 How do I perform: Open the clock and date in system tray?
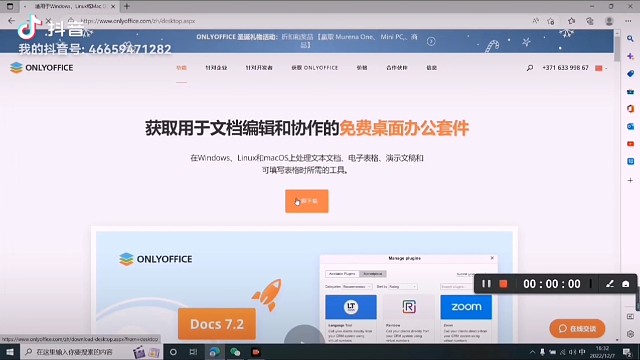tap(602, 352)
